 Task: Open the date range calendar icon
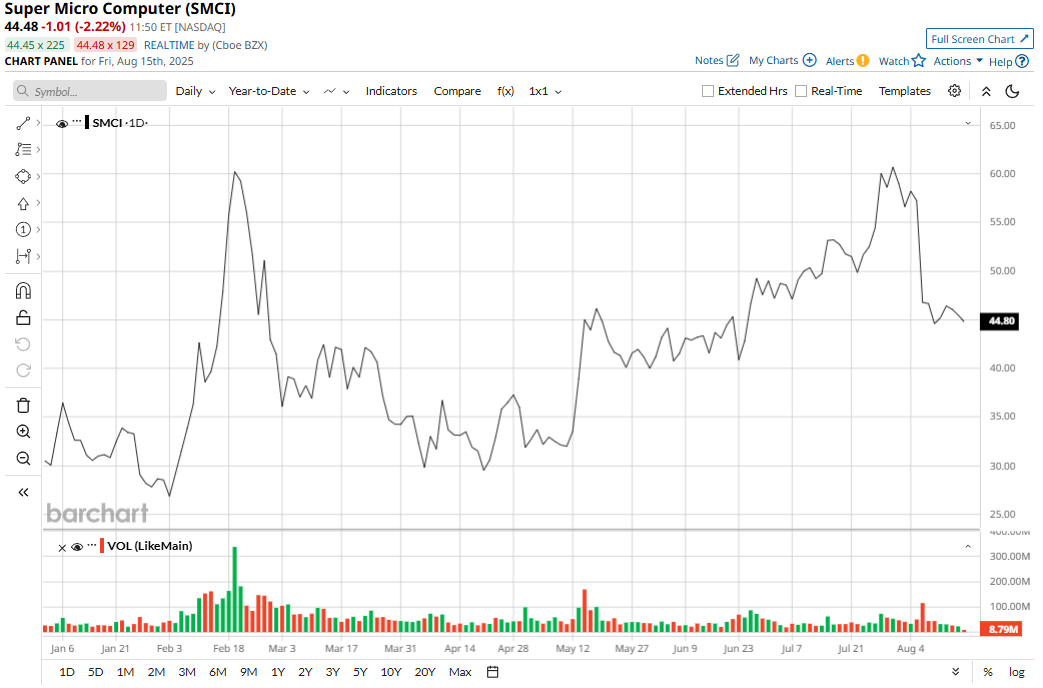pyautogui.click(x=492, y=672)
